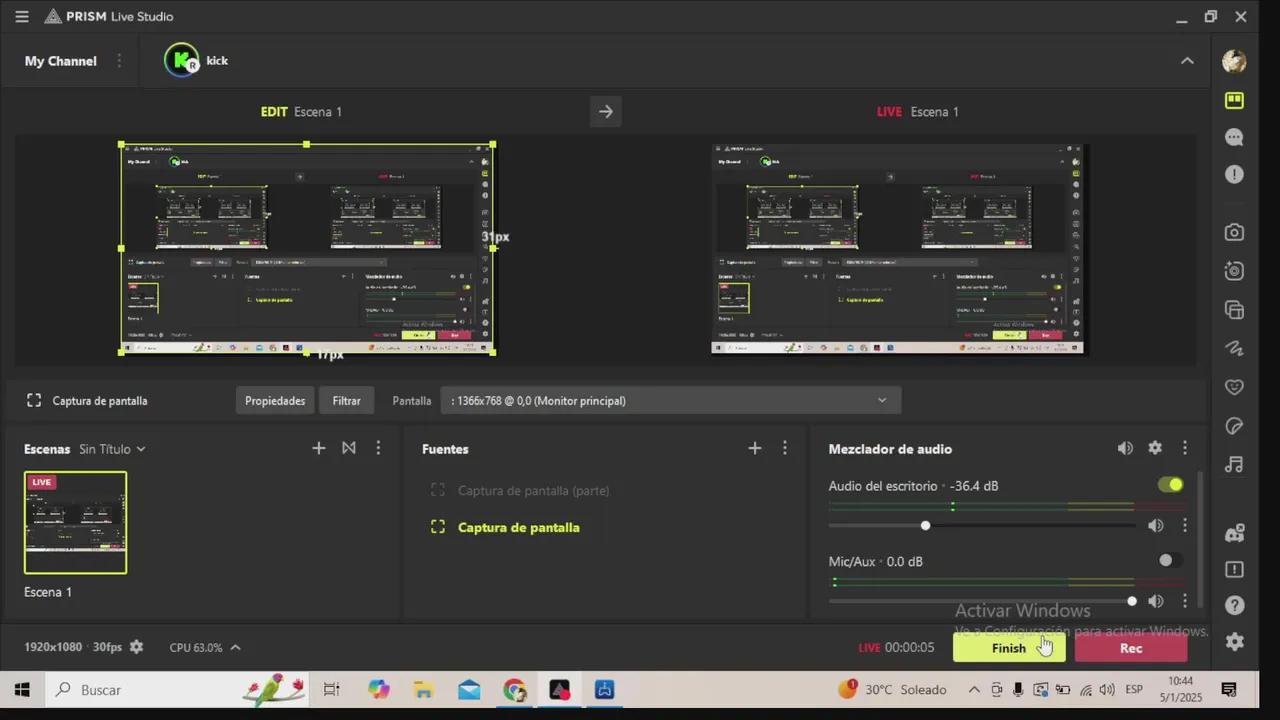The image size is (1280, 720).
Task: Open the notice square exclamation icon in sidebar
Action: click(1234, 569)
